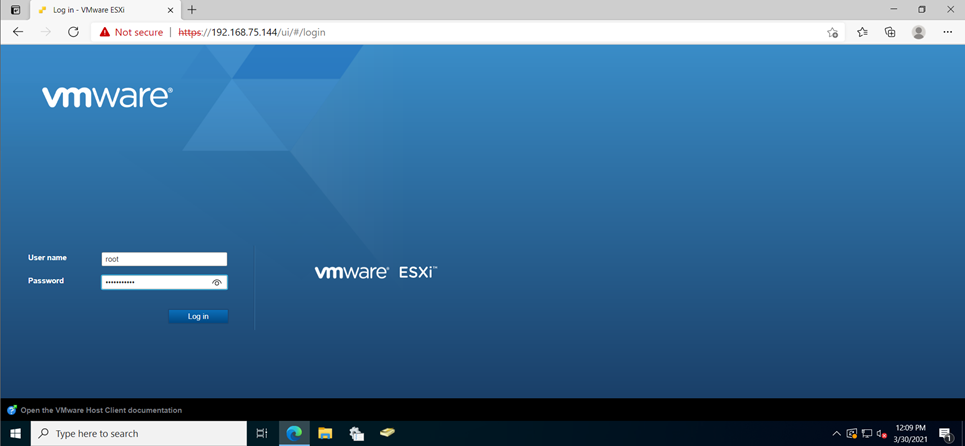
Task: Click the browser profile avatar
Action: (x=918, y=32)
